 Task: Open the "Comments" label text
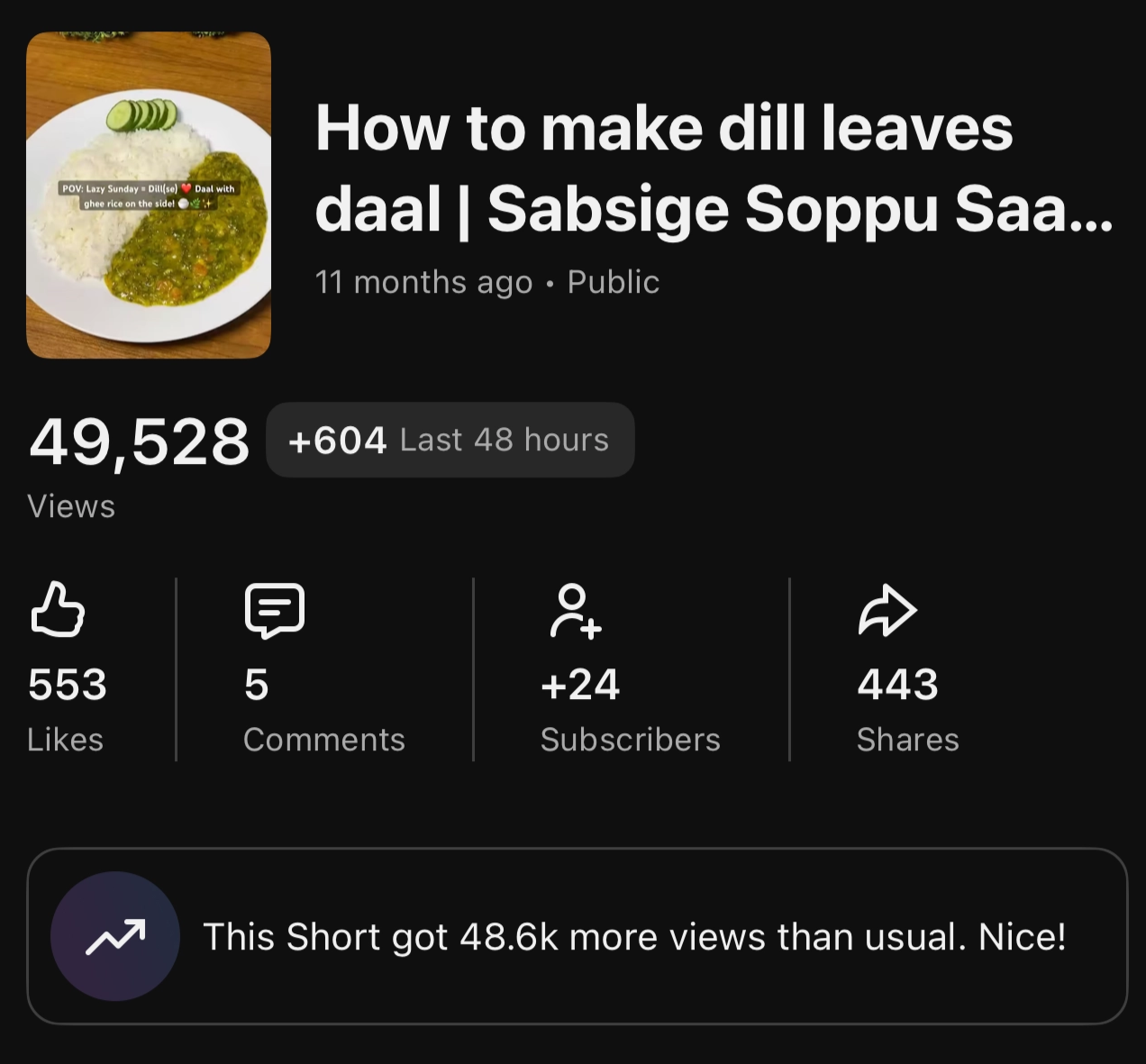coord(323,740)
